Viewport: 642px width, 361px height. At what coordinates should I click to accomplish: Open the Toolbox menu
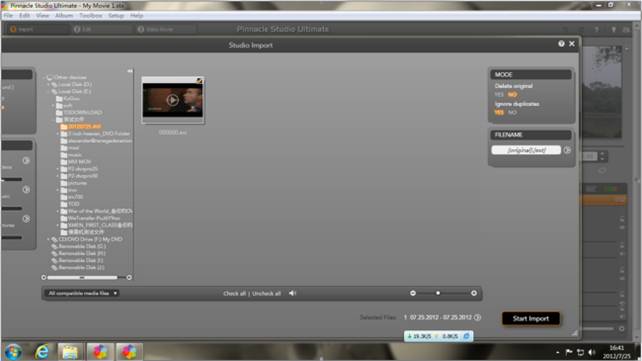(x=91, y=16)
